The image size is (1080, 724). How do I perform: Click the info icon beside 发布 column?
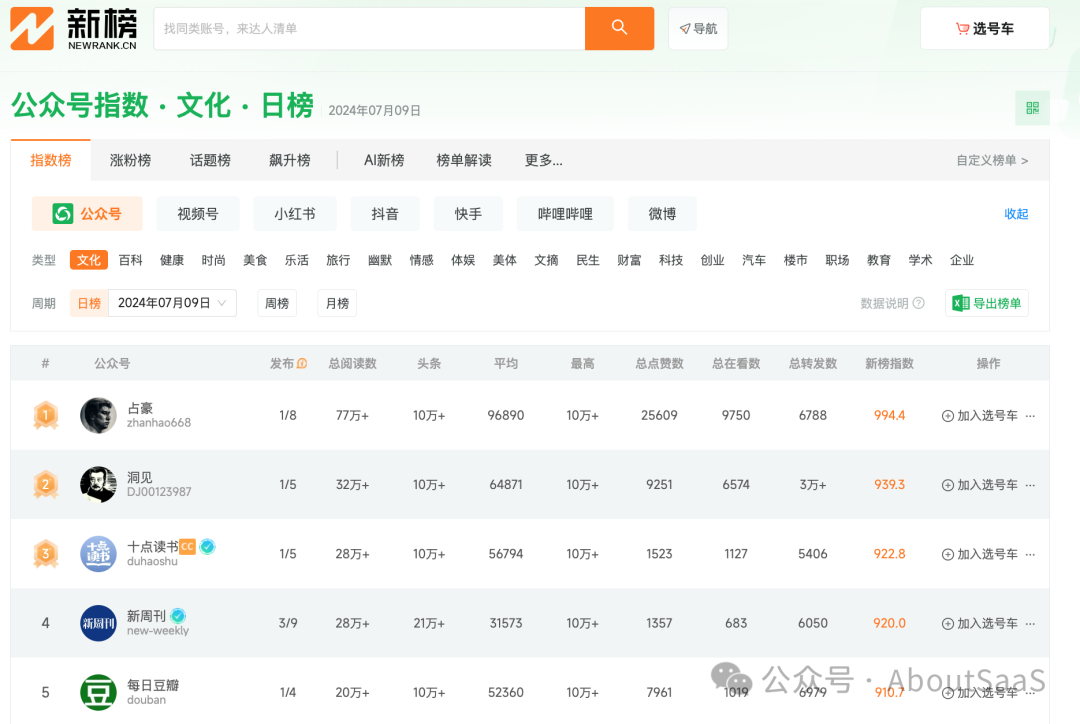click(x=302, y=364)
